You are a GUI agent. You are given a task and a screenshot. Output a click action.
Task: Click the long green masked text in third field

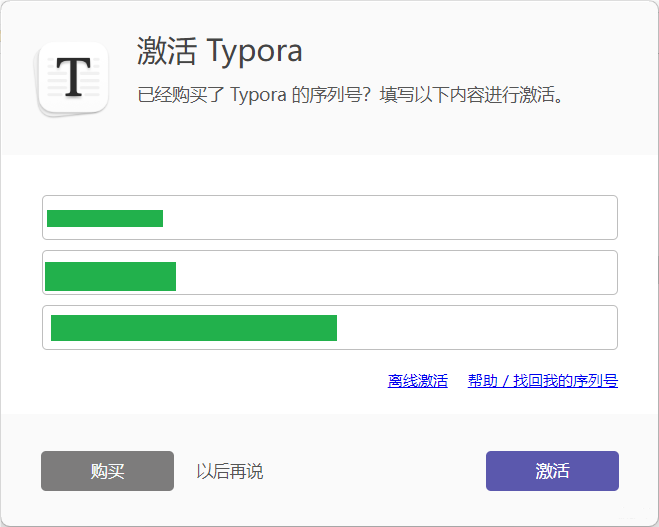[193, 328]
